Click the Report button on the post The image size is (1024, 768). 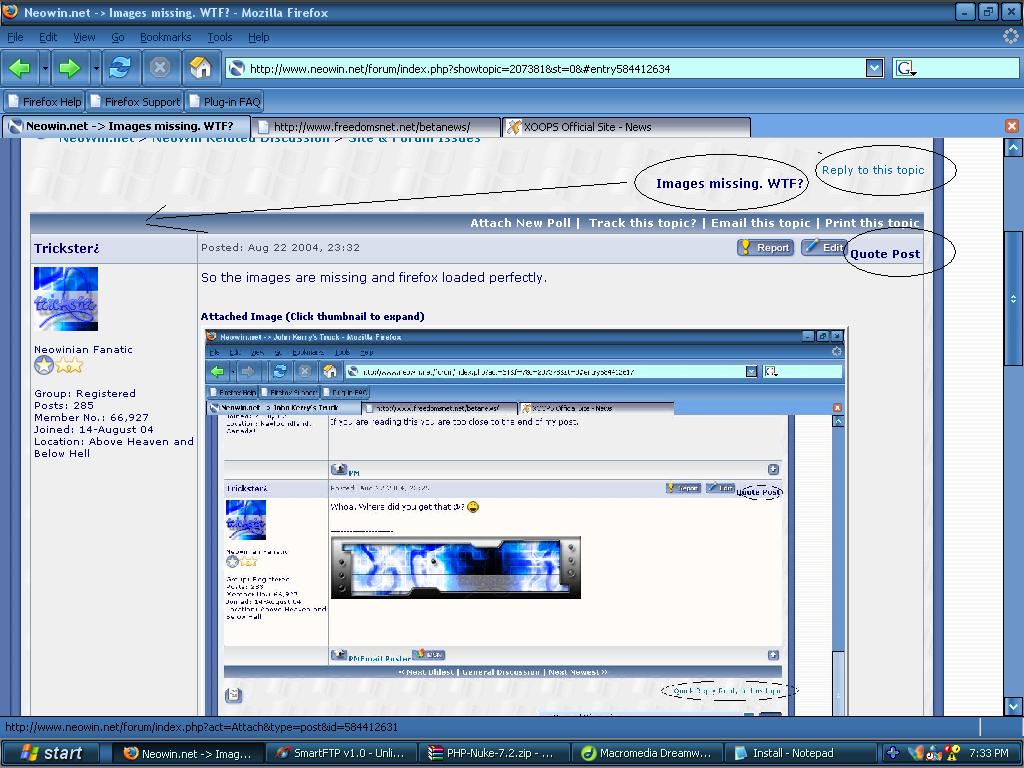(x=765, y=247)
